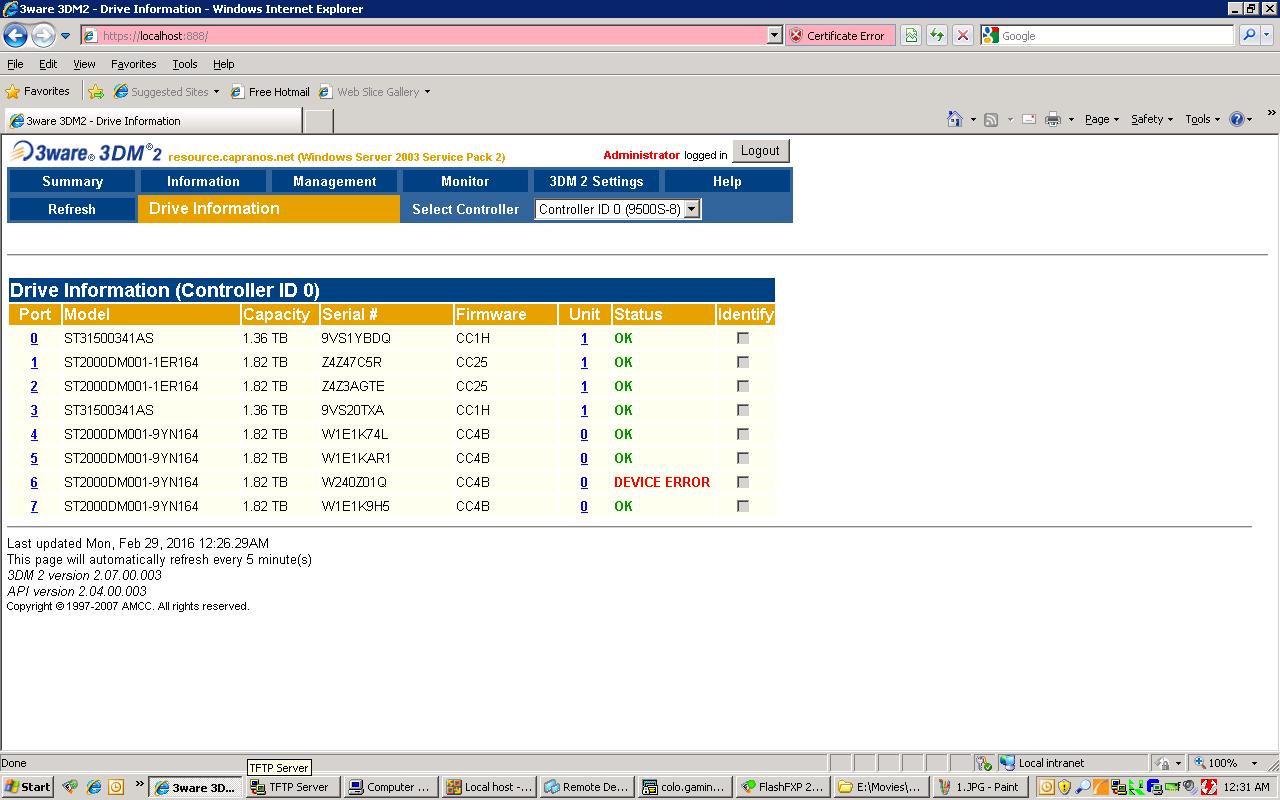Click the Google search input box
The width and height of the screenshot is (1280, 800).
1115,36
